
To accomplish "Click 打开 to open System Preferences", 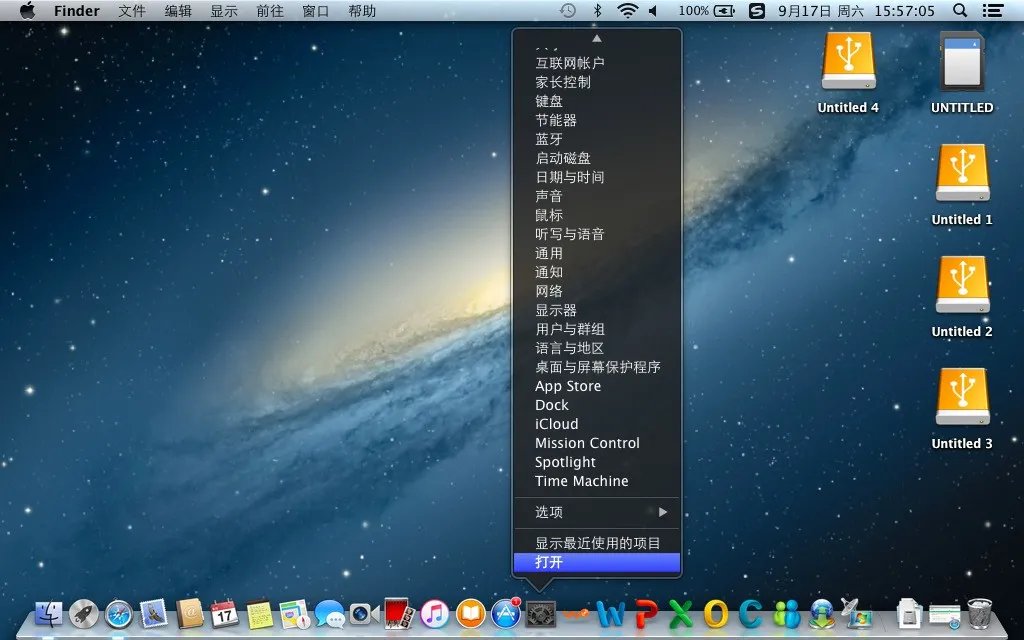I will click(597, 562).
